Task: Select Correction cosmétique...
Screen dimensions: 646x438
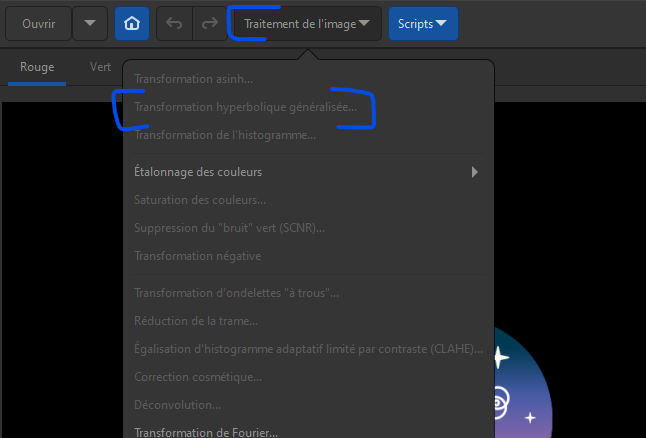Action: click(308, 377)
